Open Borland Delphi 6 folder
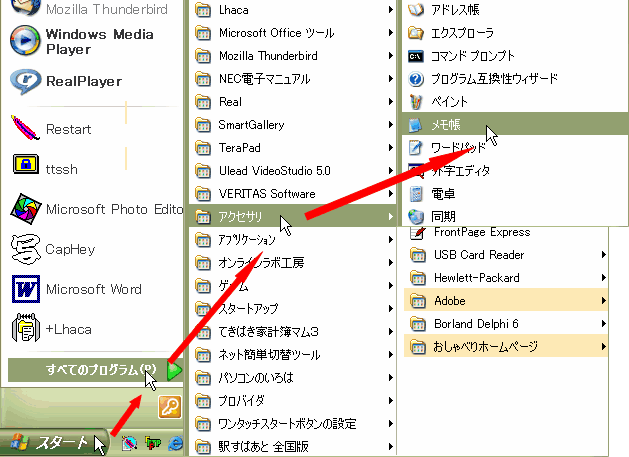The height and width of the screenshot is (457, 629). 506,323
